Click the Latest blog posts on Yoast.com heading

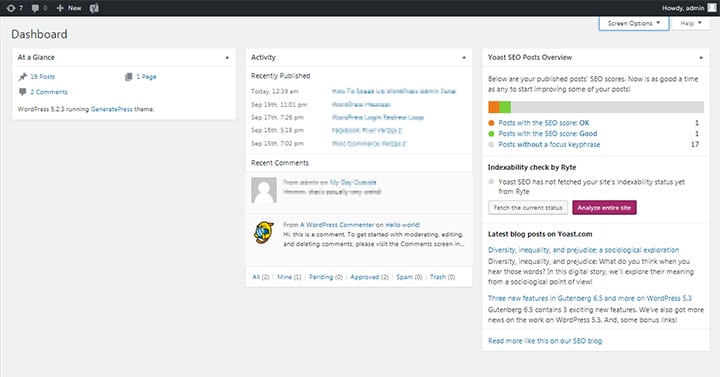coord(540,234)
